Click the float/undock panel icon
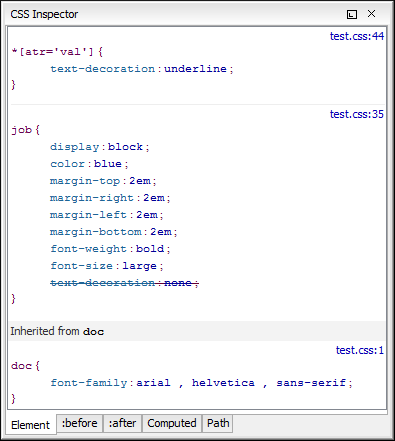The width and height of the screenshot is (395, 441). [352, 14]
